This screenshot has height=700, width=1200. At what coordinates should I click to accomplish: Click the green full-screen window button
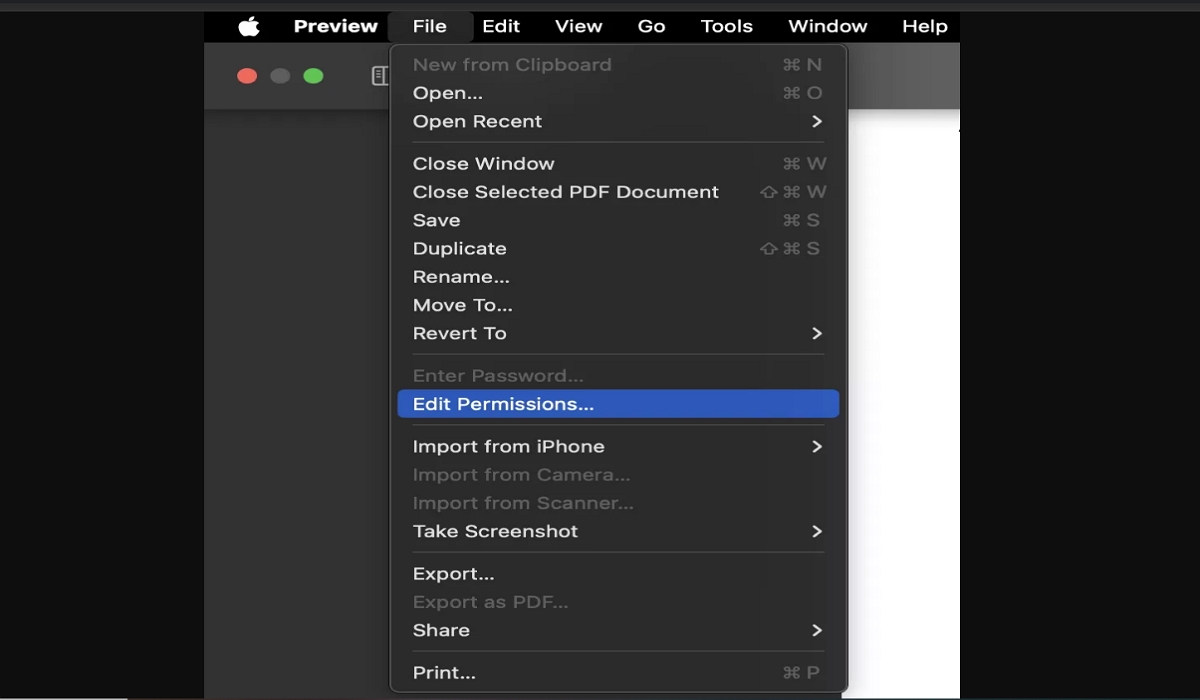[313, 76]
